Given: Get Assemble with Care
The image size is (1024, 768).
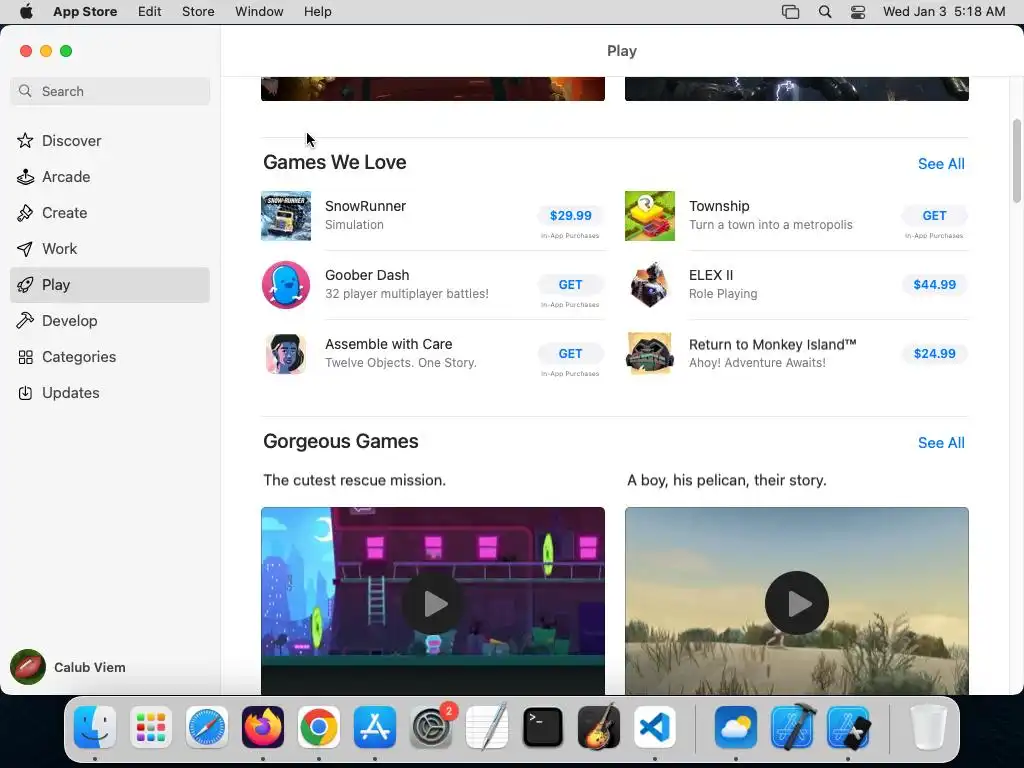Looking at the screenshot, I should [x=571, y=354].
